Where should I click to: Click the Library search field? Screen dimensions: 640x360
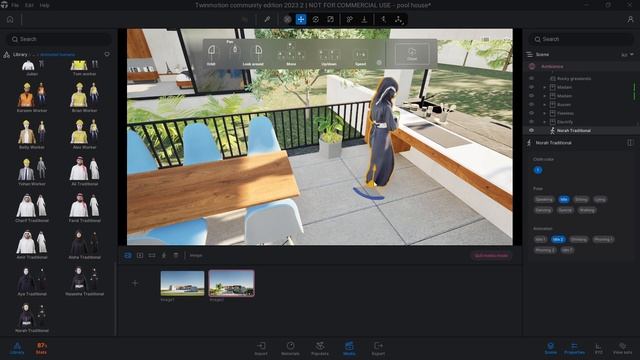[59, 39]
